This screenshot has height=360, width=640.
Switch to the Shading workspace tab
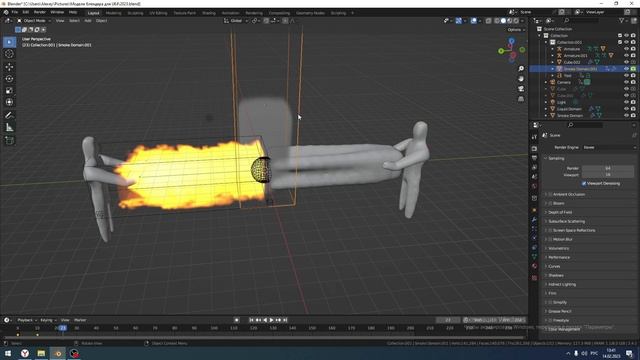(x=209, y=13)
